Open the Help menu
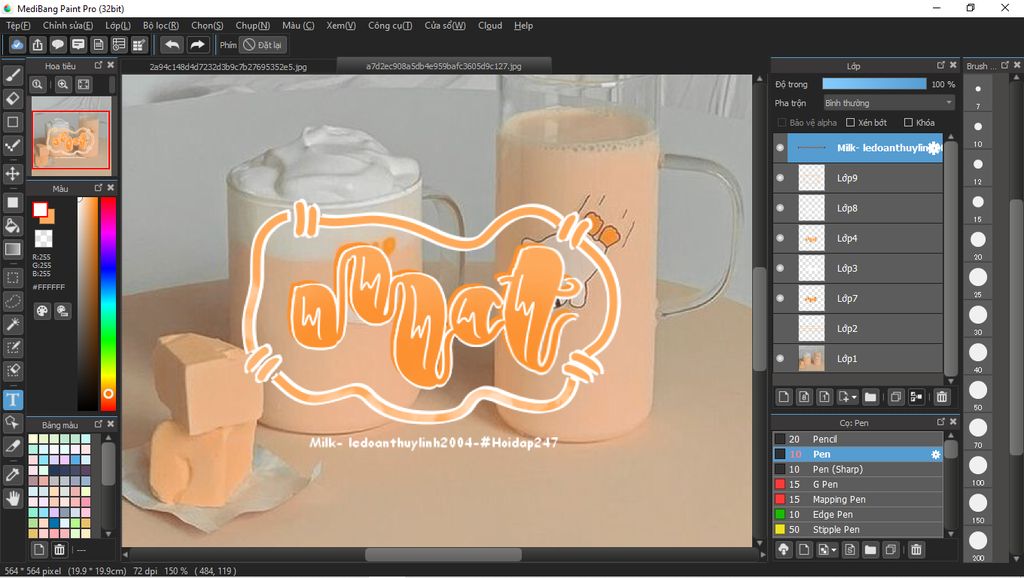 pos(523,25)
